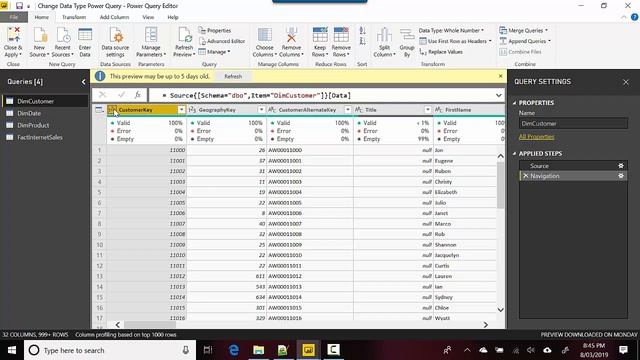Click the GeographyKey data type icon

[x=192, y=110]
